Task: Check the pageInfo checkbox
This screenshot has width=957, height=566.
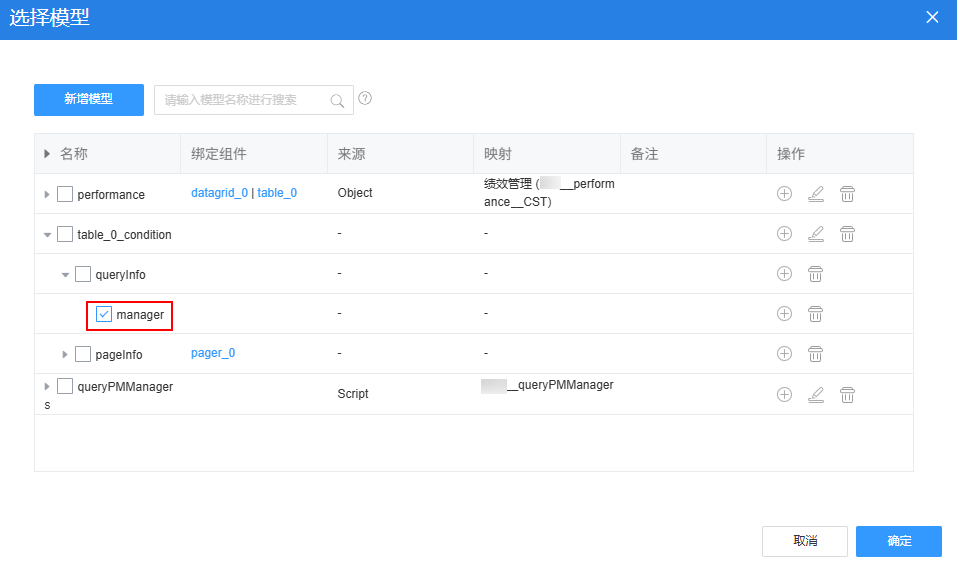Action: point(83,354)
